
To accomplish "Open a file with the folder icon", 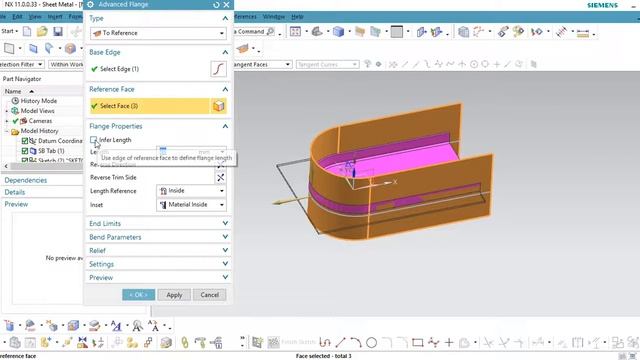I will [x=42, y=31].
